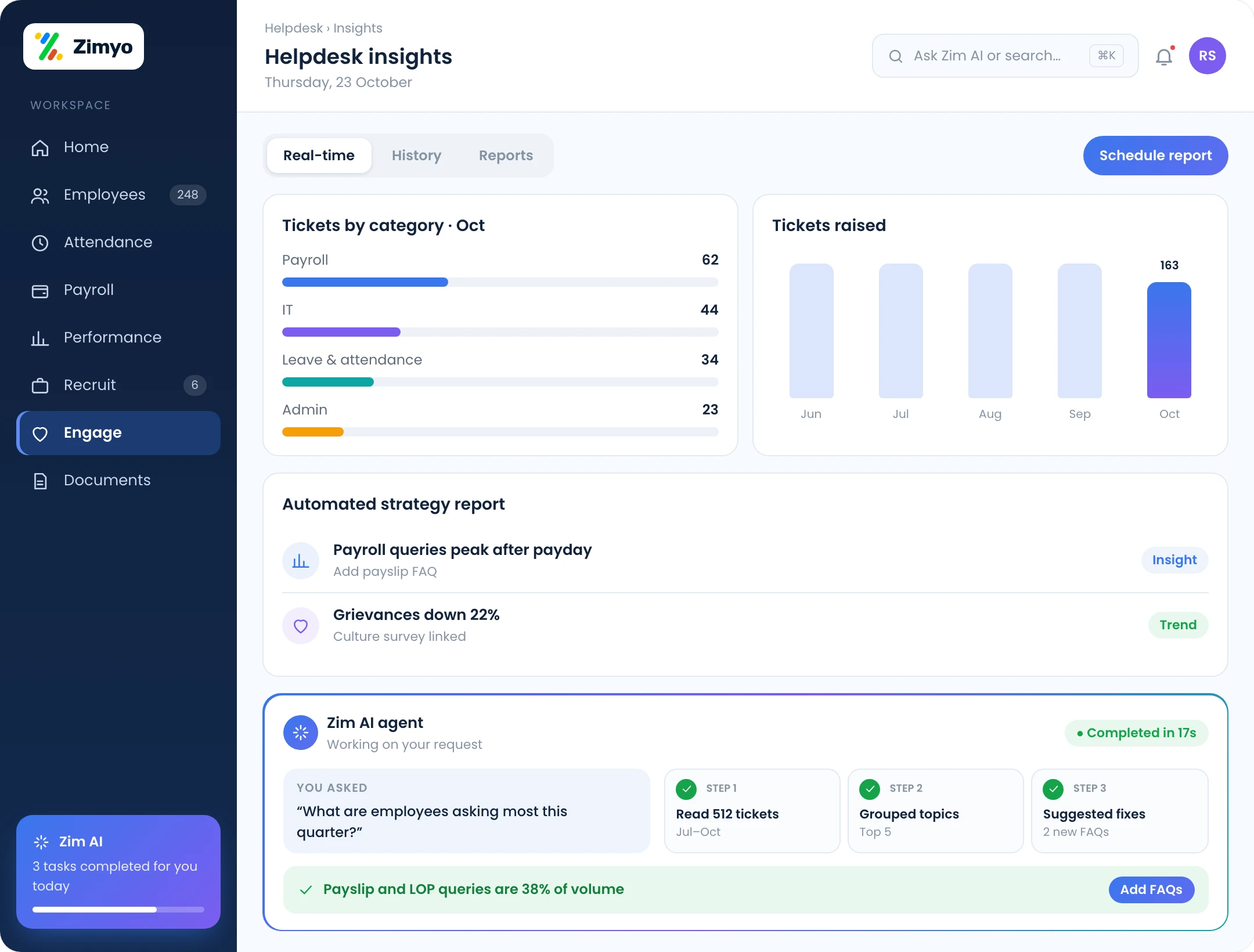The height and width of the screenshot is (952, 1254).
Task: Click the ⌘K shortcut hint
Action: tap(1107, 56)
